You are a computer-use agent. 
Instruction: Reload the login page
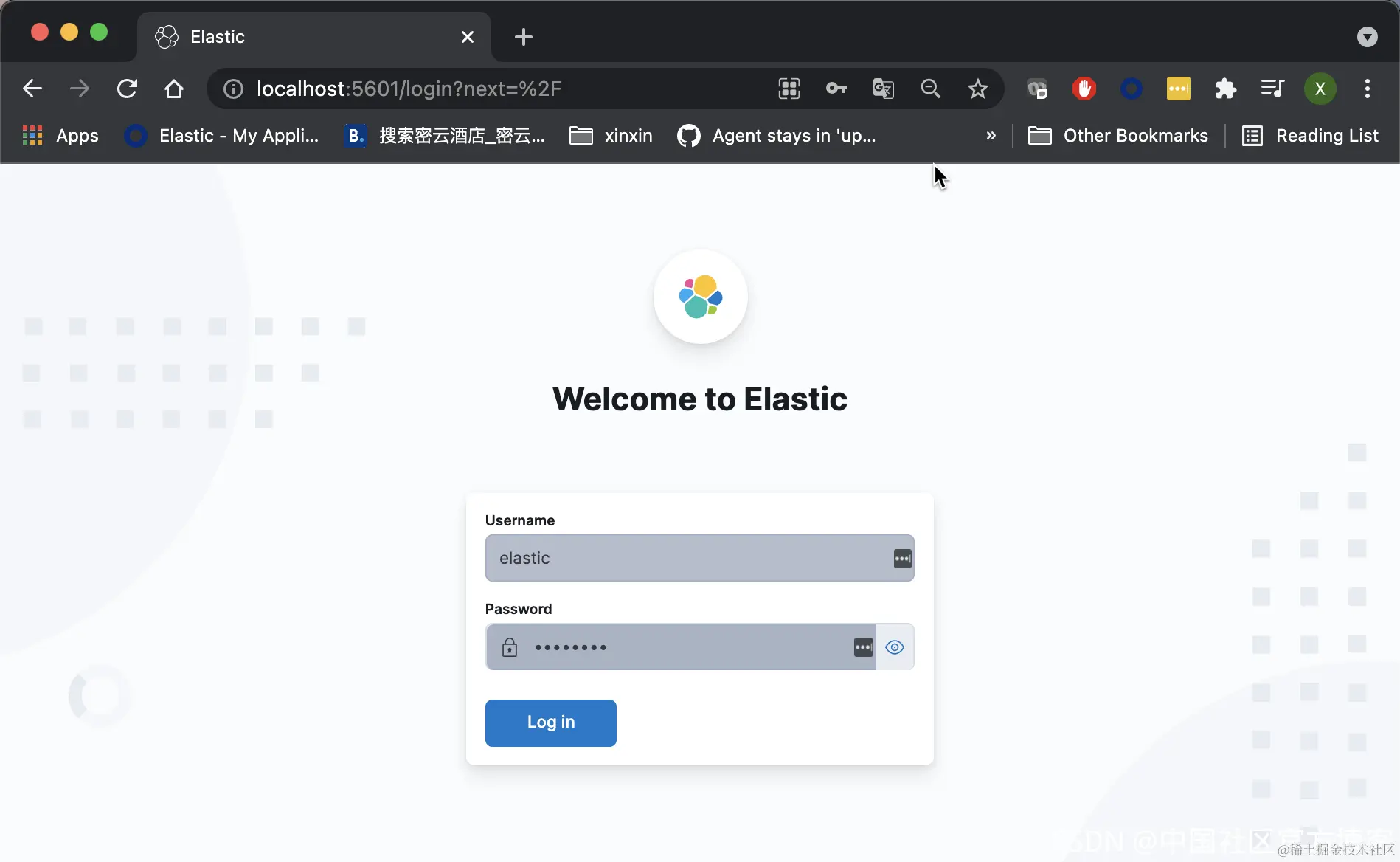click(x=127, y=89)
